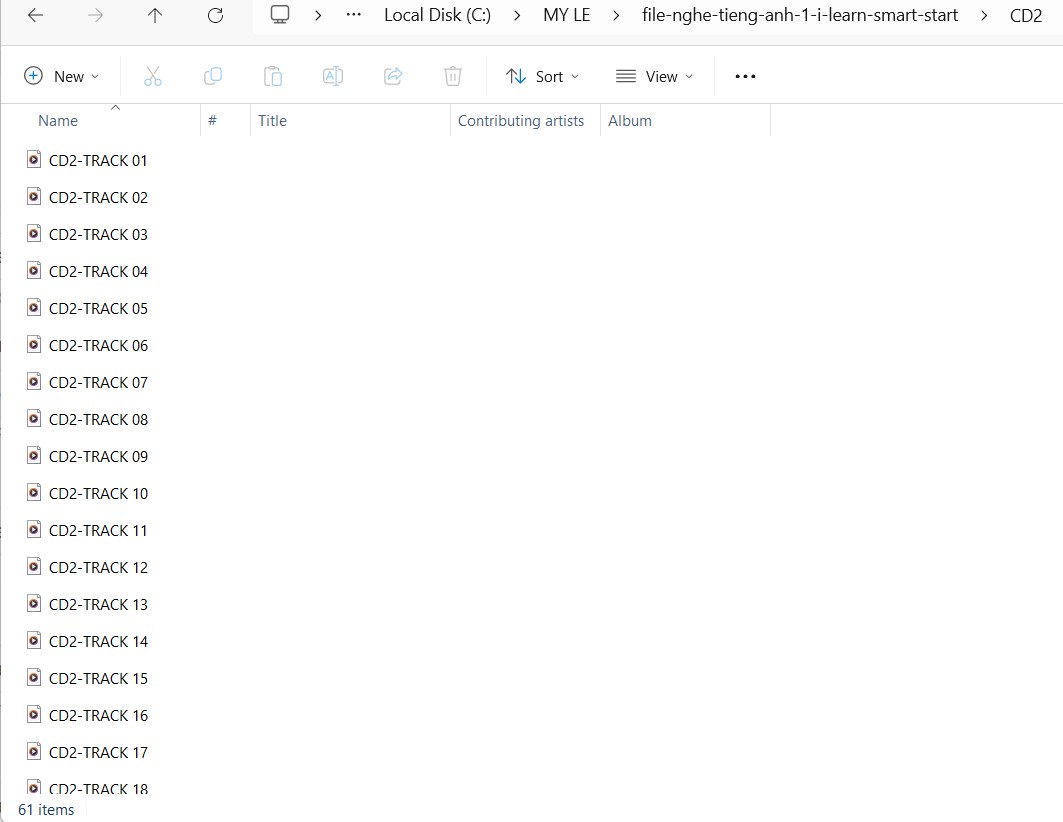This screenshot has height=822, width=1063.
Task: Click the Paste clipboard icon
Action: (272, 76)
